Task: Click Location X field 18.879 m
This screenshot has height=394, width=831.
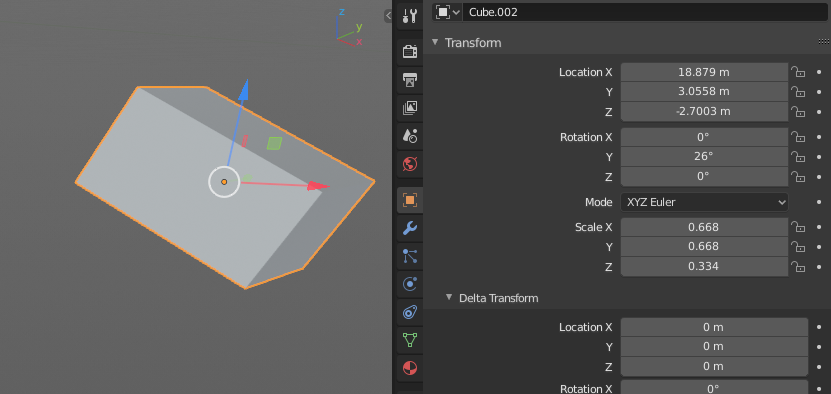Action: point(704,72)
